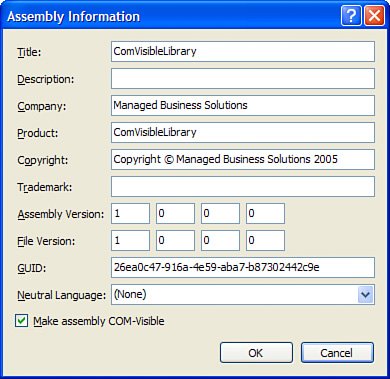The image size is (390, 379).
Task: Open the Neutral Language dropdown arrow
Action: (x=365, y=295)
